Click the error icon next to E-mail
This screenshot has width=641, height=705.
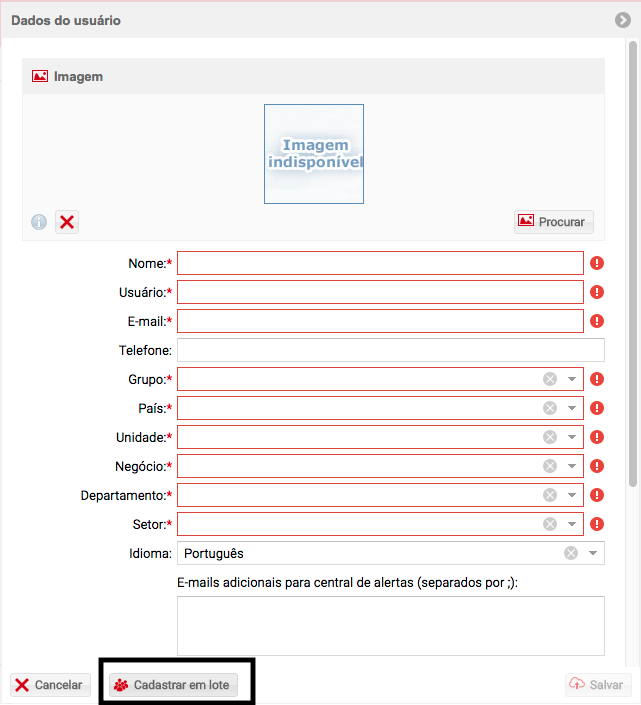point(597,321)
